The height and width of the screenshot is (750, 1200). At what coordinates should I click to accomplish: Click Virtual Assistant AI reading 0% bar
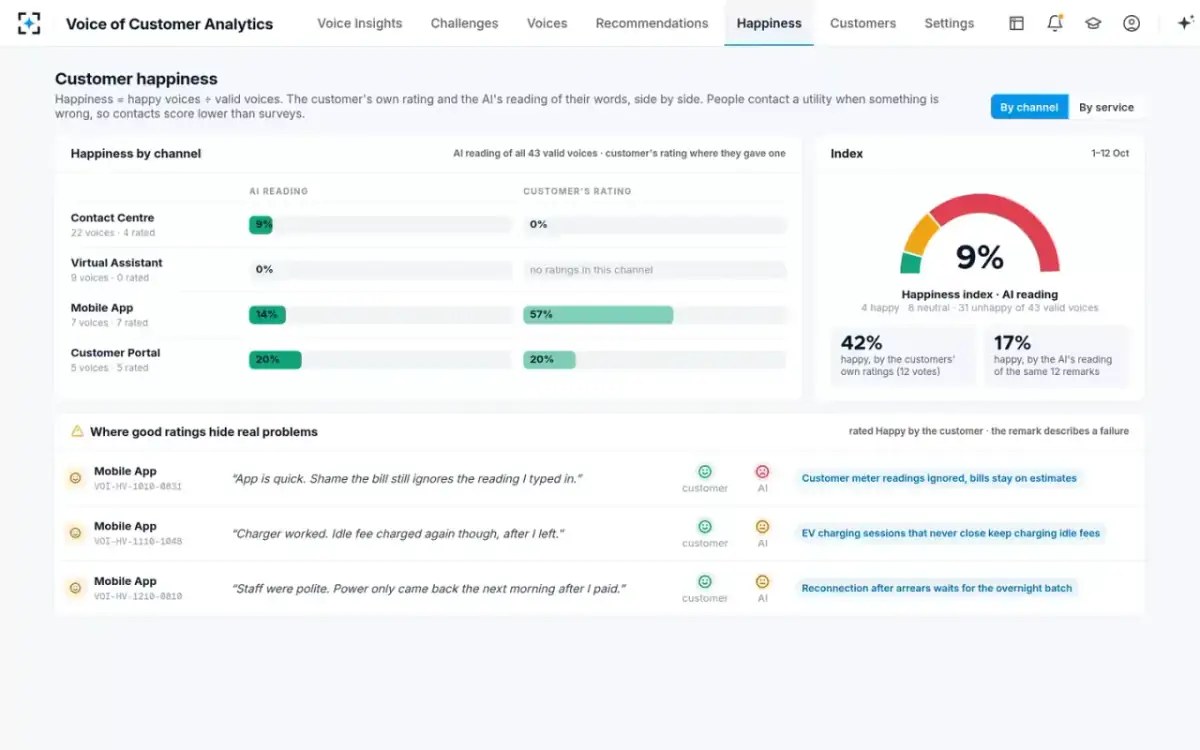380,270
